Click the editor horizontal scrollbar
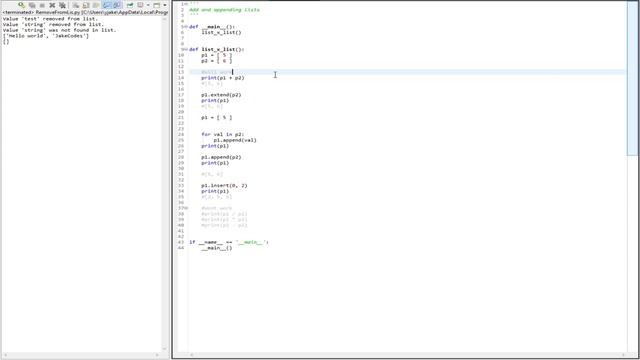This screenshot has width=640, height=360. click(x=407, y=355)
